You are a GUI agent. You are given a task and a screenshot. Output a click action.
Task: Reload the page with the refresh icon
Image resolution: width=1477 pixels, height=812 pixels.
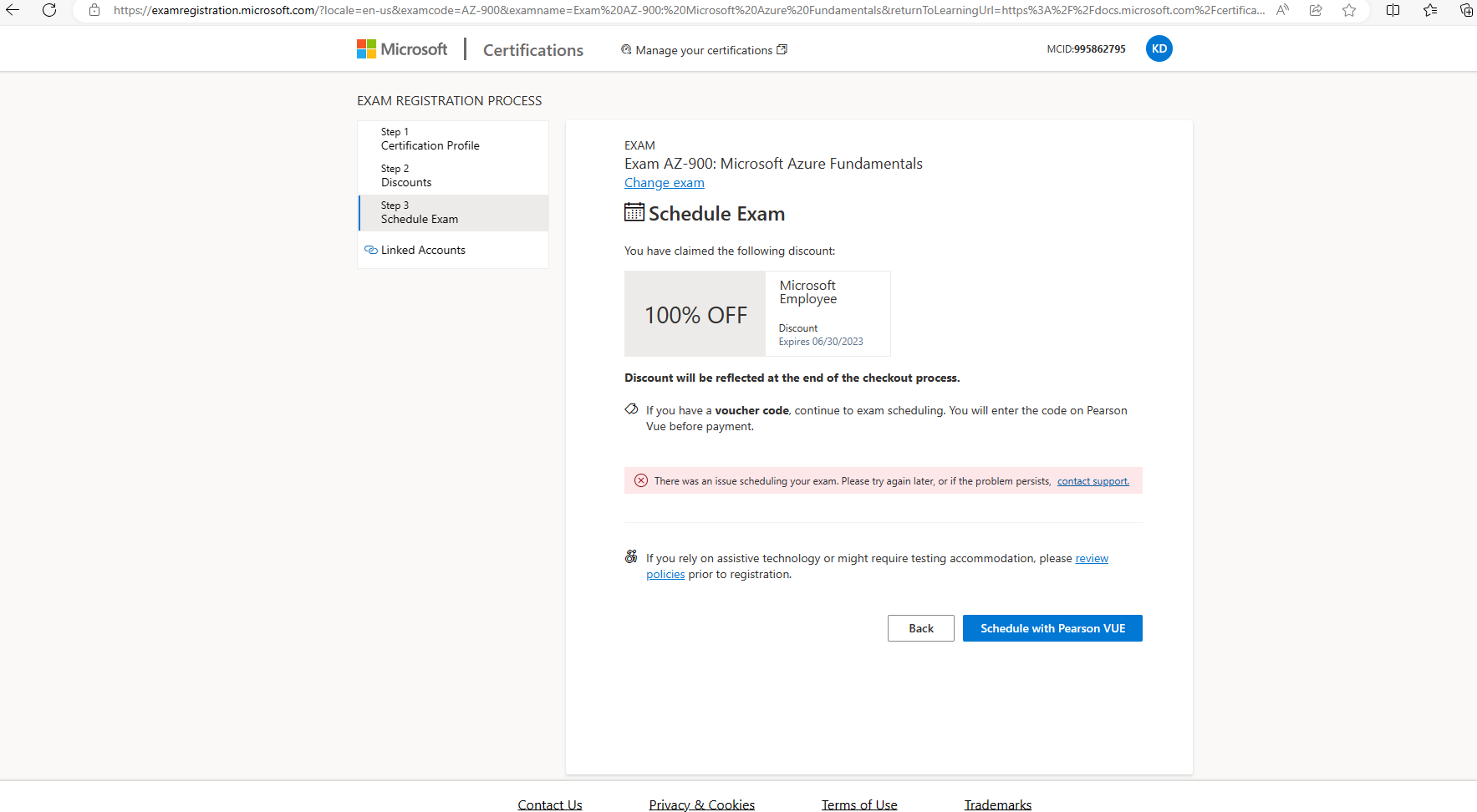[x=49, y=10]
